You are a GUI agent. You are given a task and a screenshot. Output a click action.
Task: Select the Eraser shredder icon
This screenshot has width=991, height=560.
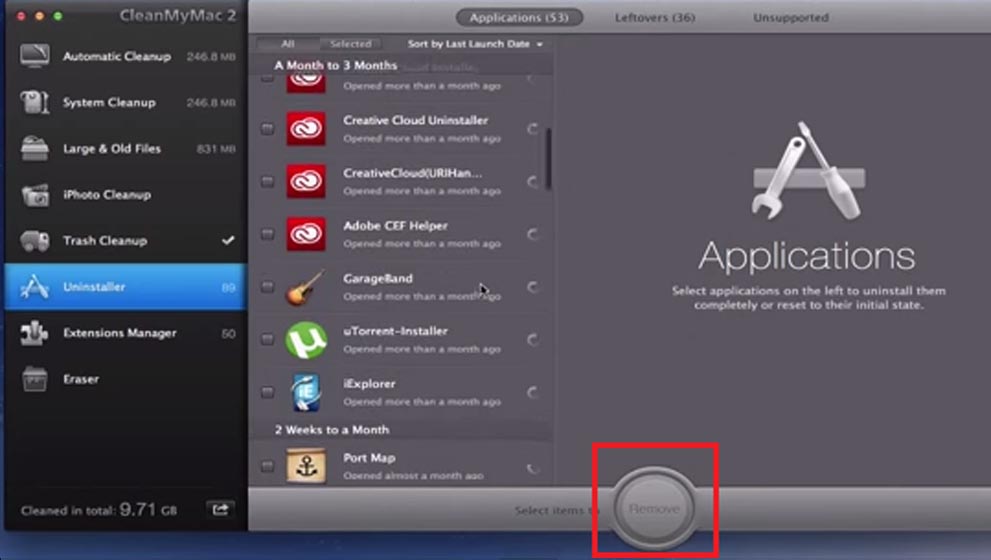tap(34, 379)
